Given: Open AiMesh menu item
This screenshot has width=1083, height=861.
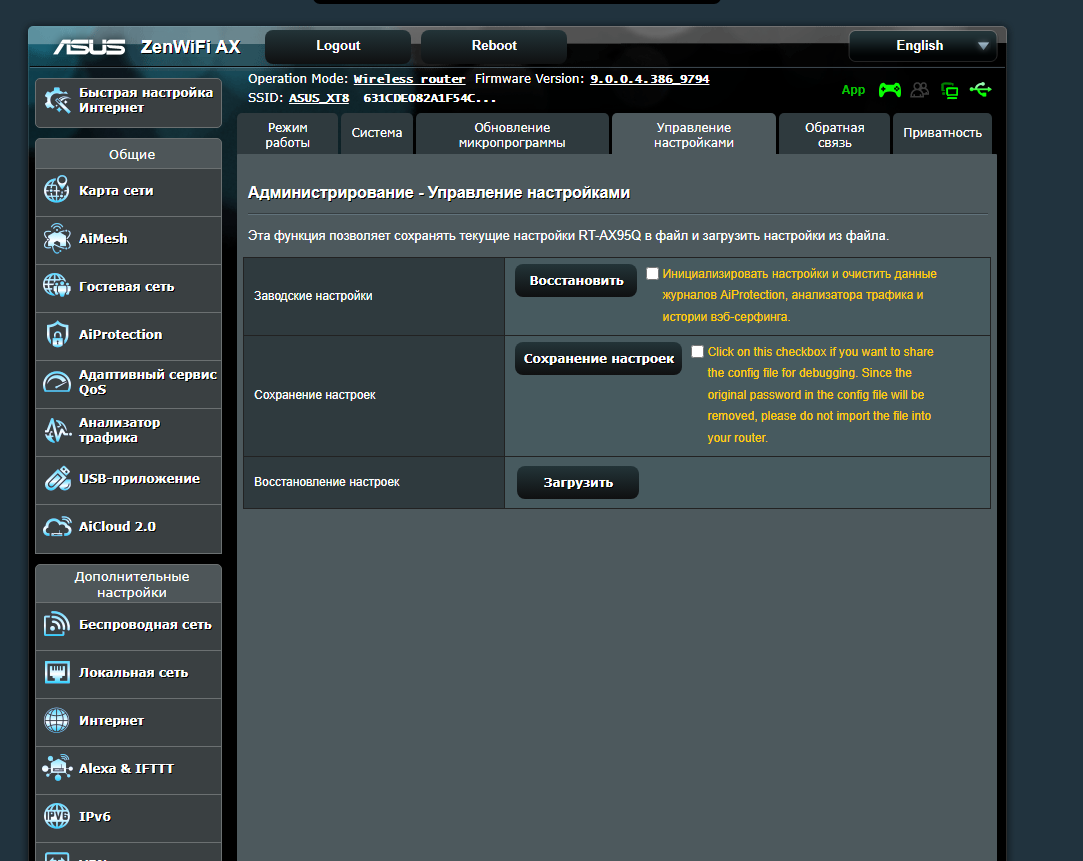Looking at the screenshot, I should tap(128, 239).
